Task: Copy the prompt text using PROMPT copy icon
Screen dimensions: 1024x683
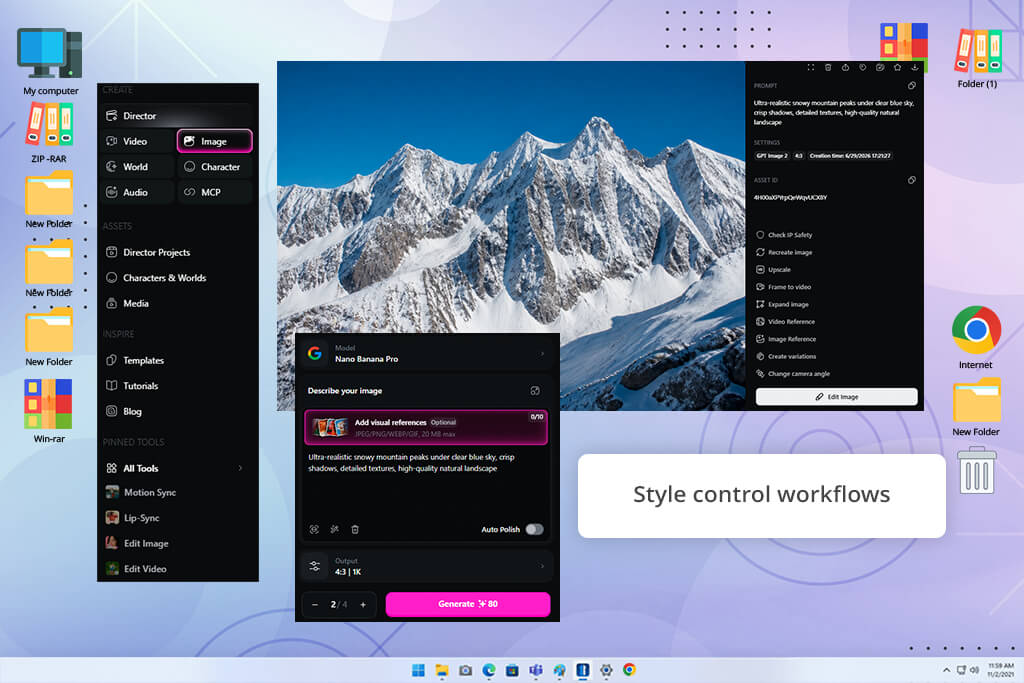Action: tap(912, 86)
